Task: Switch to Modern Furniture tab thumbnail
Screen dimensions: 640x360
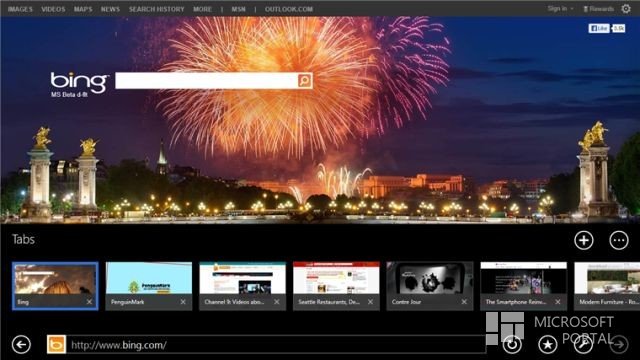Action: [x=607, y=286]
